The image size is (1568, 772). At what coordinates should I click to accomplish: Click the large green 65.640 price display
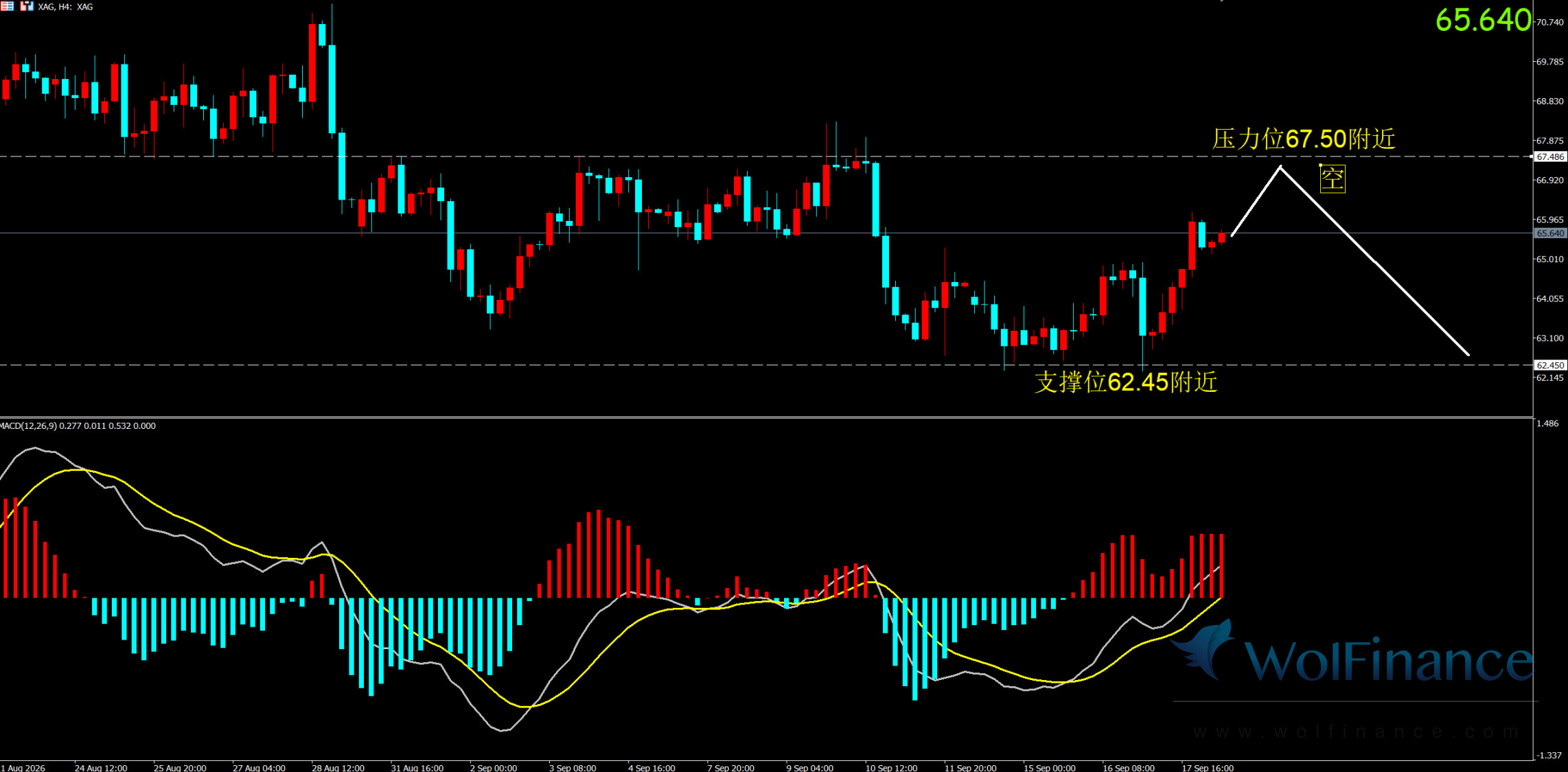(1483, 20)
